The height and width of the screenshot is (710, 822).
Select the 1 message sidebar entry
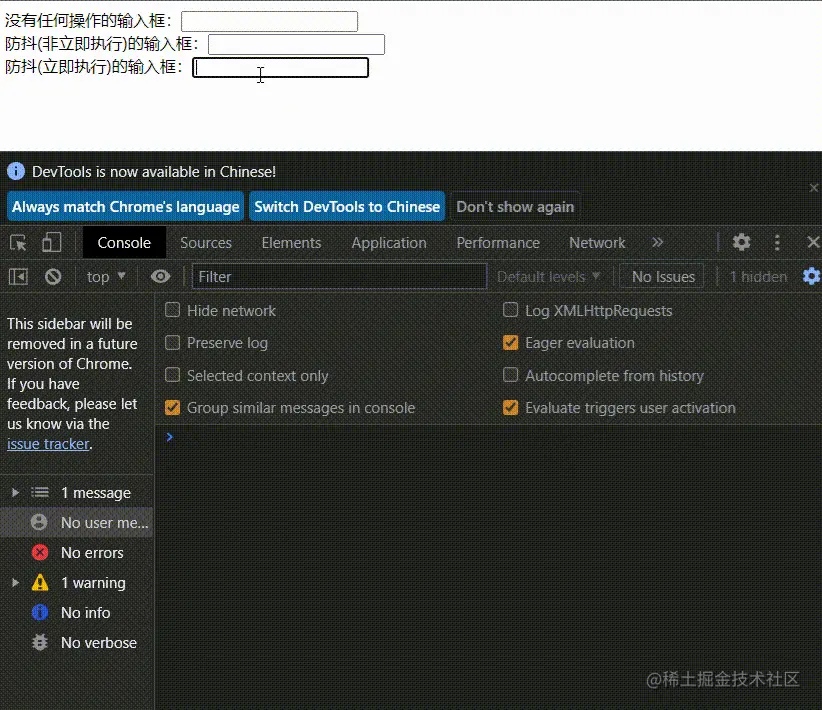coord(77,492)
